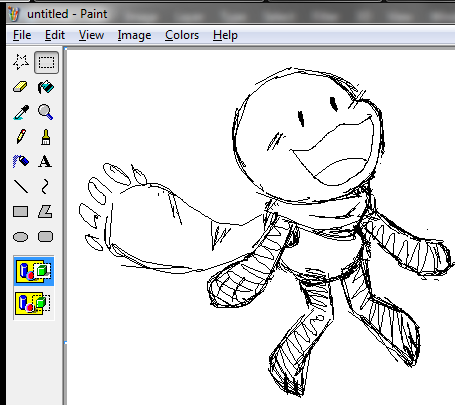Image resolution: width=455 pixels, height=405 pixels.
Task: Select the rectangular Select tool
Action: pos(46,62)
